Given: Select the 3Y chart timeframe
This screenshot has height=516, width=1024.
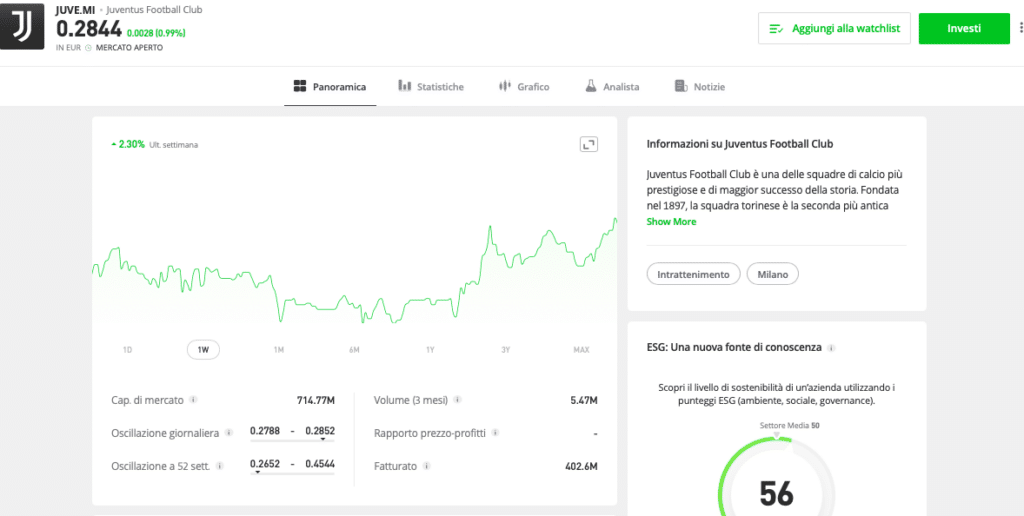Looking at the screenshot, I should pos(505,350).
